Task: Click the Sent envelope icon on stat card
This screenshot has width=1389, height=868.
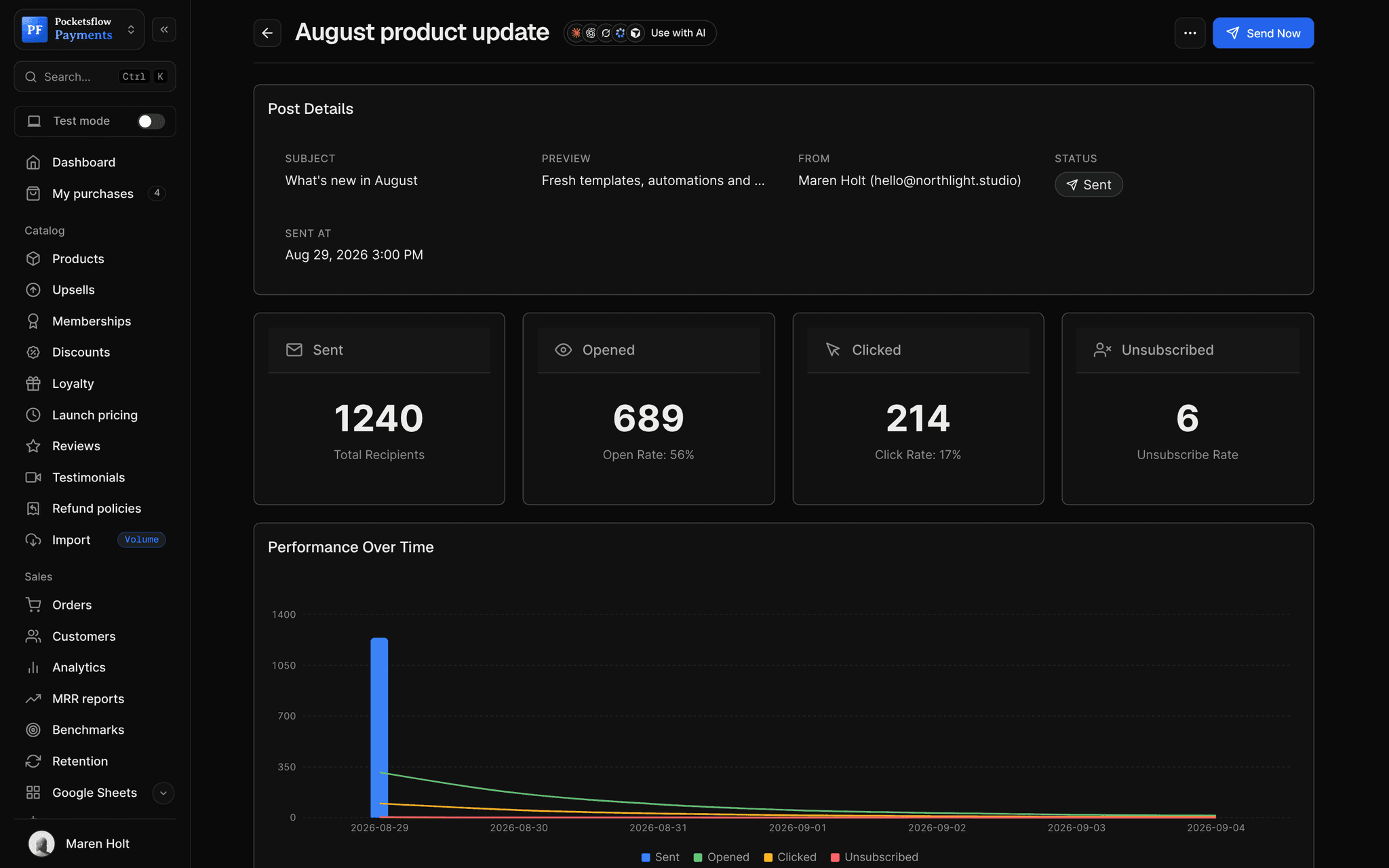Action: (x=294, y=350)
